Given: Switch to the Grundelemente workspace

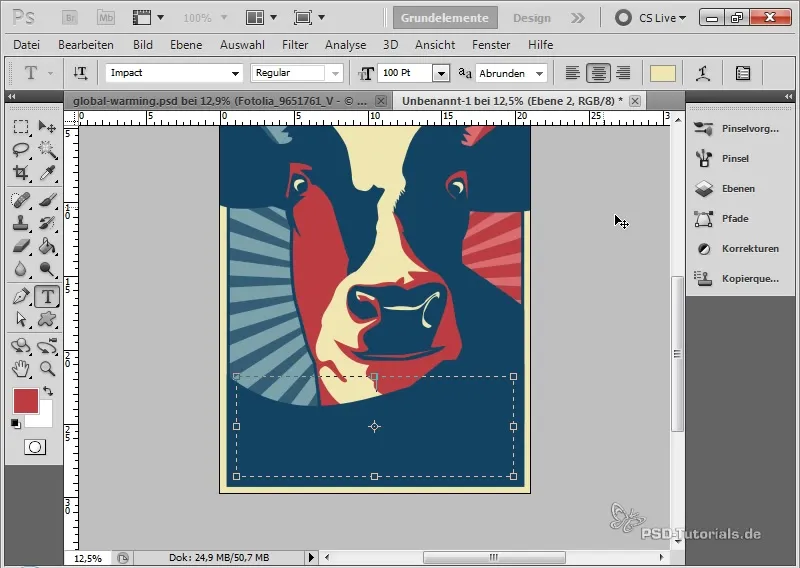Looking at the screenshot, I should point(445,18).
